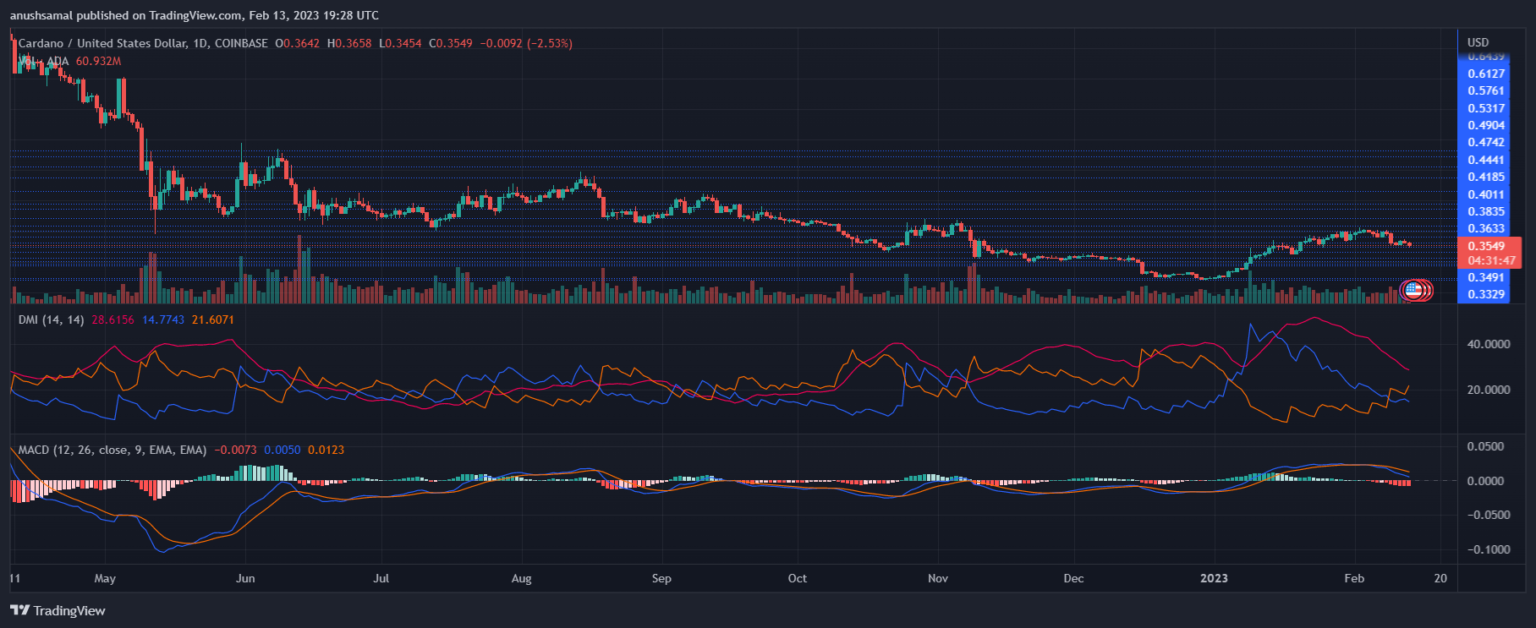1536x628 pixels.
Task: Click the −0.1000 MACD scale label
Action: [1487, 550]
